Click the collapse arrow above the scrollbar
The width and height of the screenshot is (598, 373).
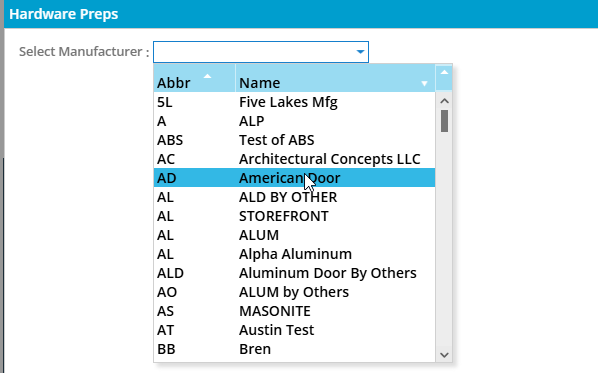click(x=444, y=72)
